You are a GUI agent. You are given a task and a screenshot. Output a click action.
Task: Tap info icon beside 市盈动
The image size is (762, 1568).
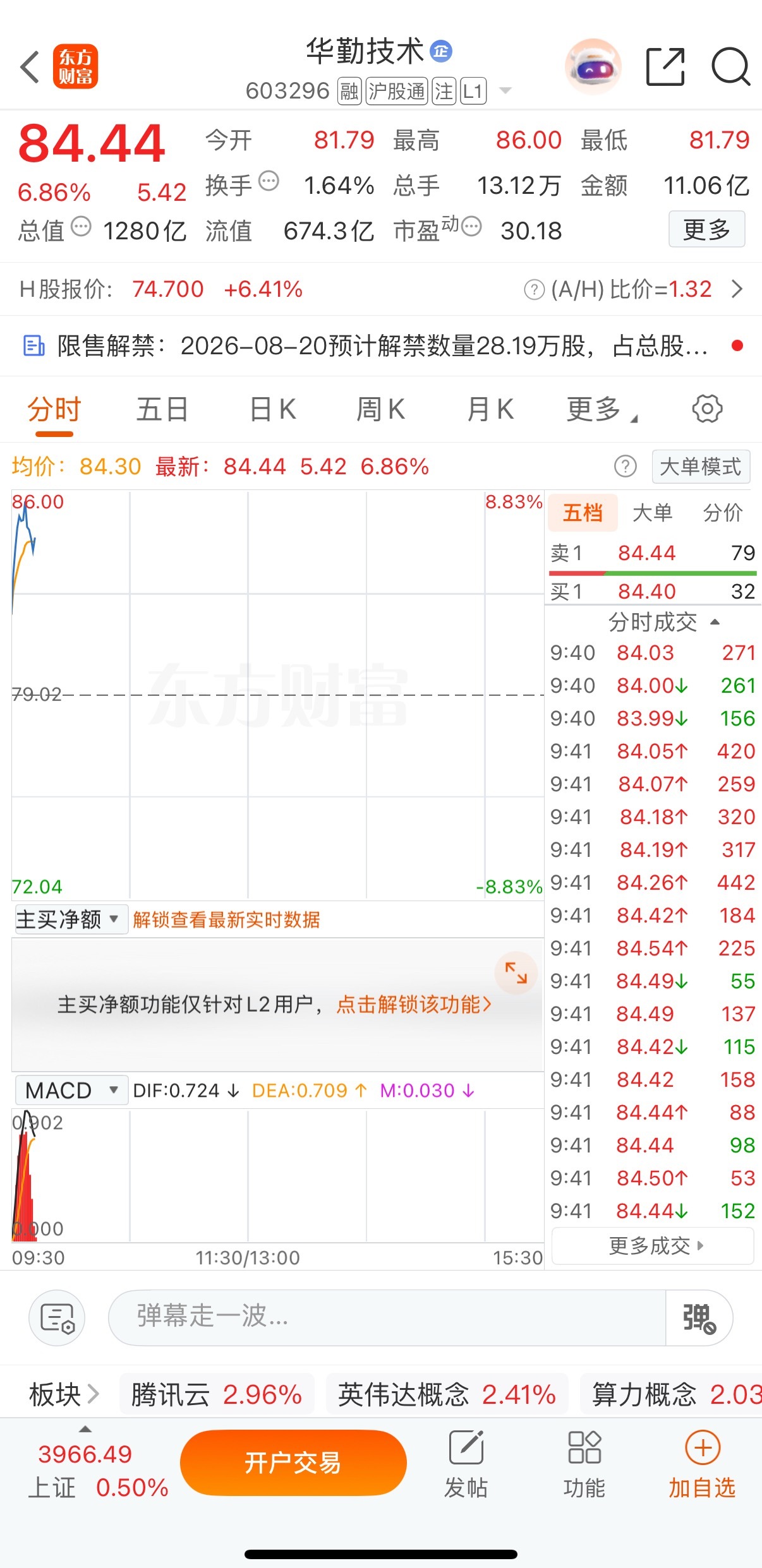pyautogui.click(x=471, y=225)
